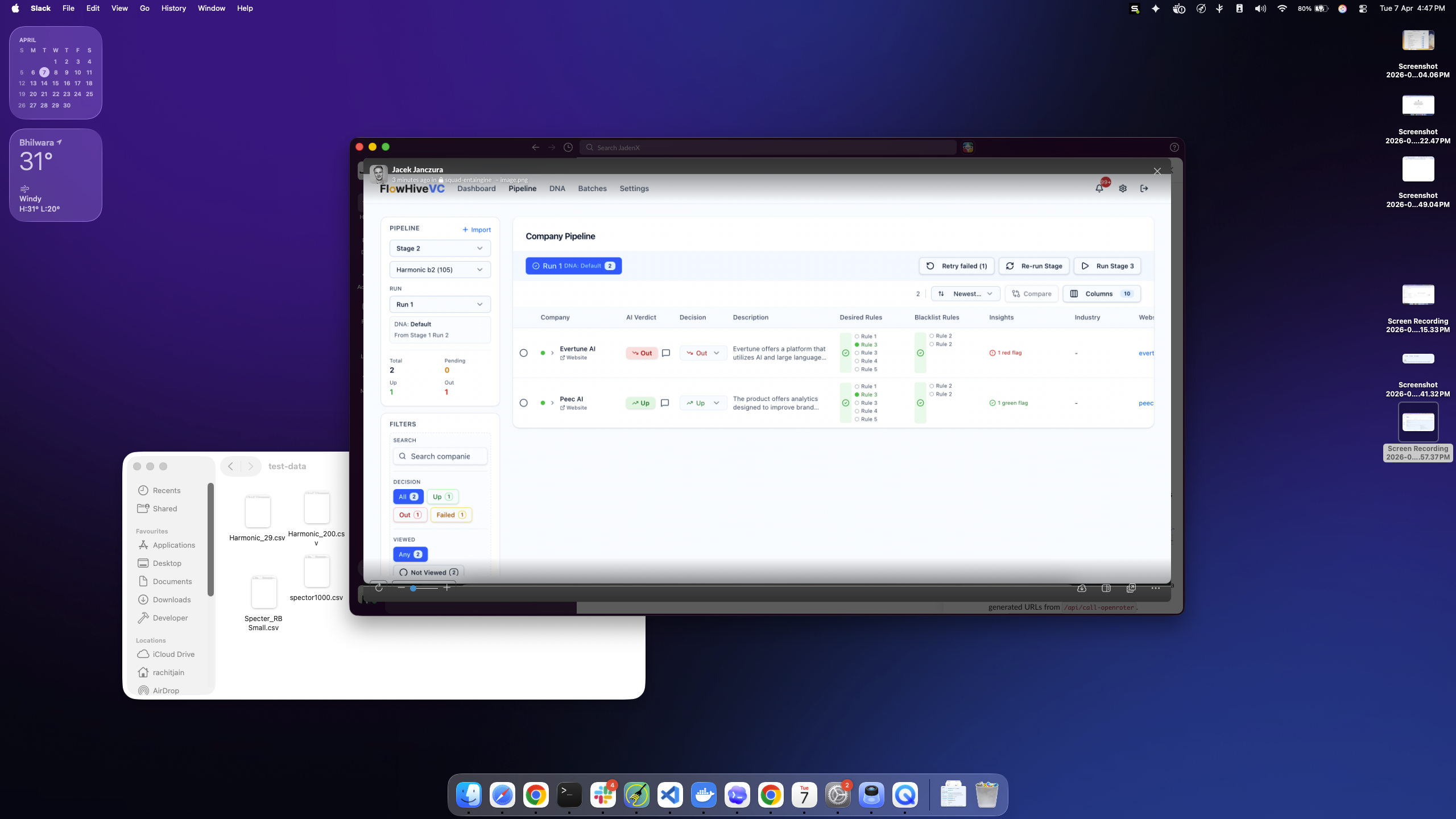Screen dimensions: 1456x819
Task: Toggle the Not Viewed filter
Action: [428, 572]
